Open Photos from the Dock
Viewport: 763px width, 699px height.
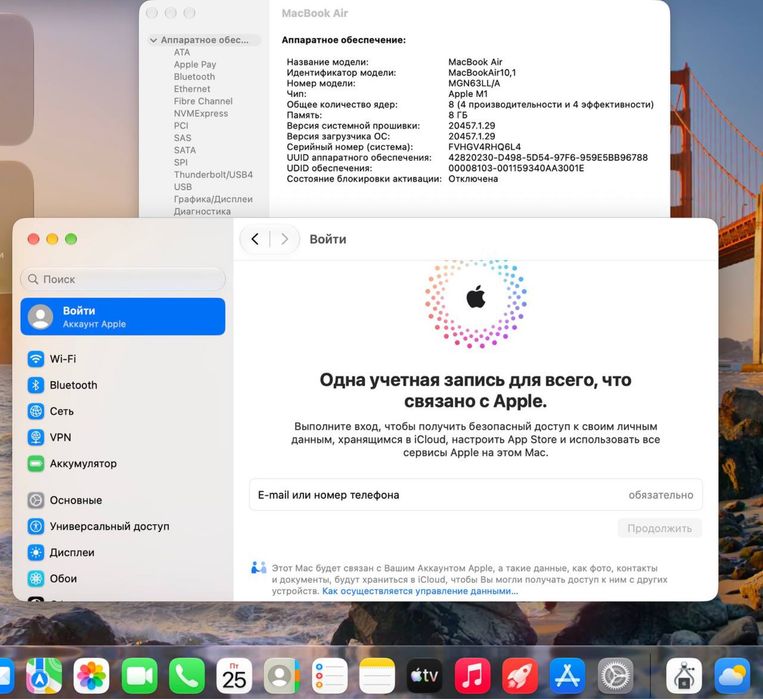pyautogui.click(x=91, y=676)
